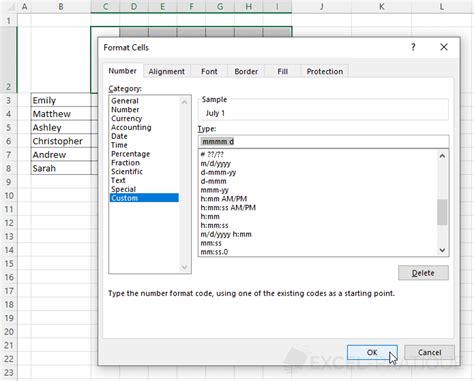Open the Fill tab
474x381 pixels.
(283, 71)
